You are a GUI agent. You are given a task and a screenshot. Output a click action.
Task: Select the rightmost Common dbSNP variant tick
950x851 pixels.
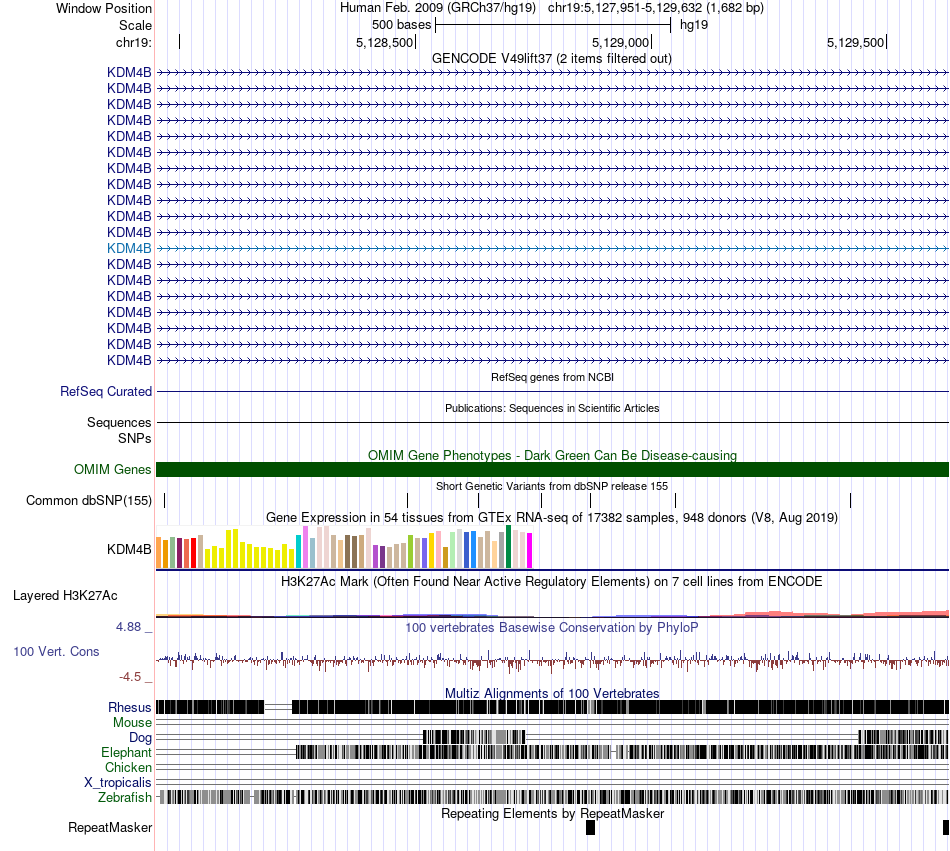[851, 500]
